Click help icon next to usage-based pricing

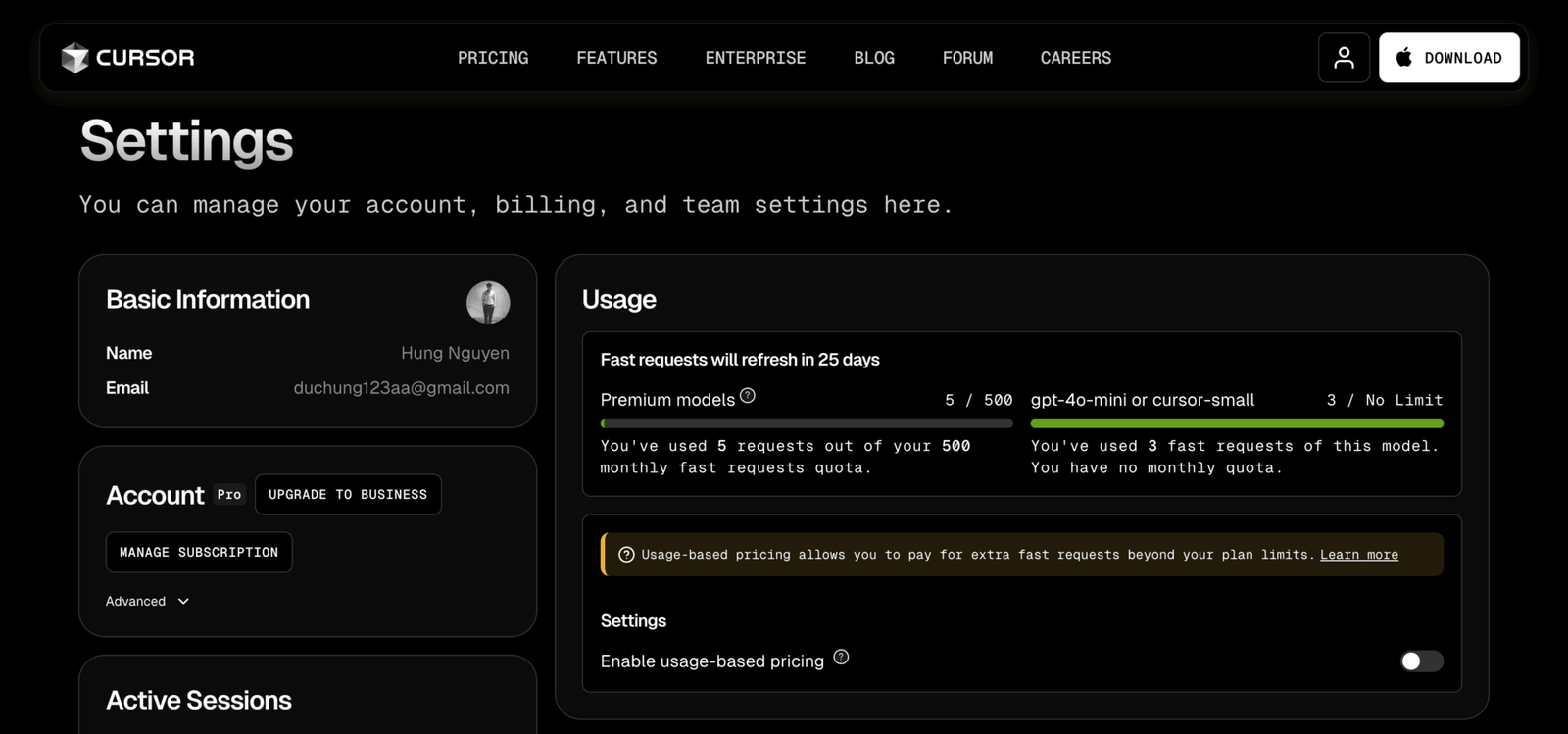[841, 658]
